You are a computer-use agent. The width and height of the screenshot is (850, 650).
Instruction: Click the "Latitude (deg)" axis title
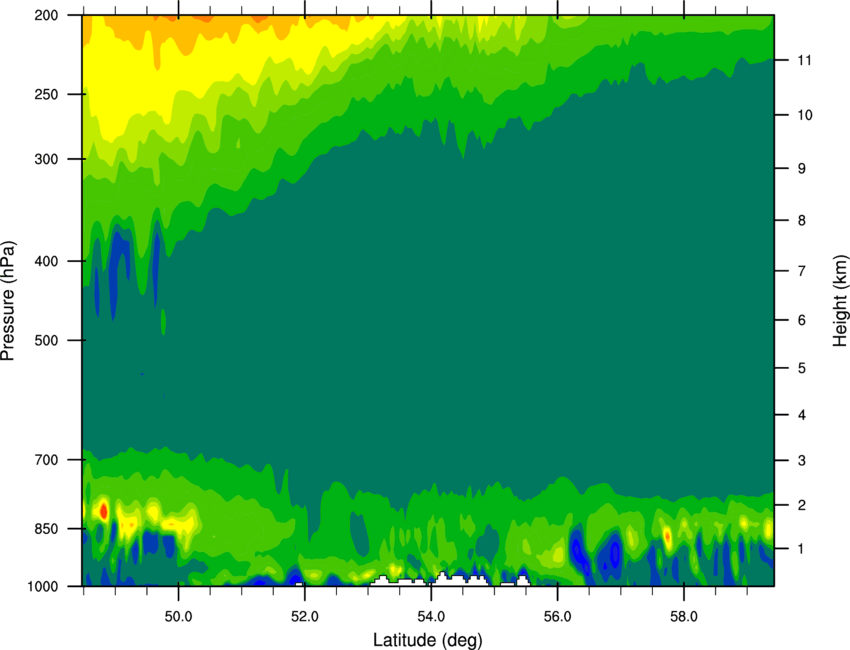click(x=428, y=640)
